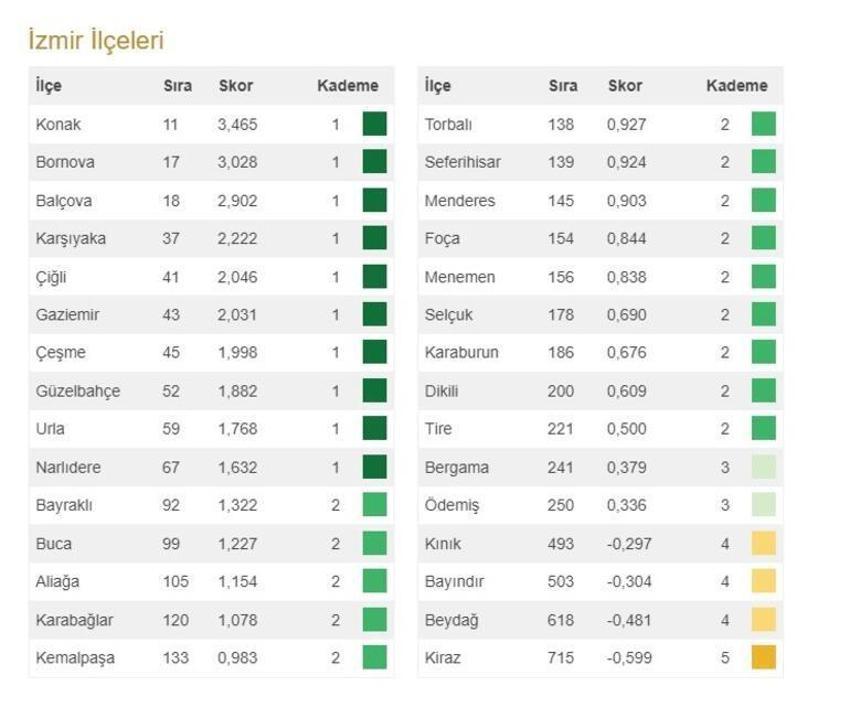850x718 pixels.
Task: Click Beydağ's yellow Kademe swatch
Action: (x=764, y=619)
